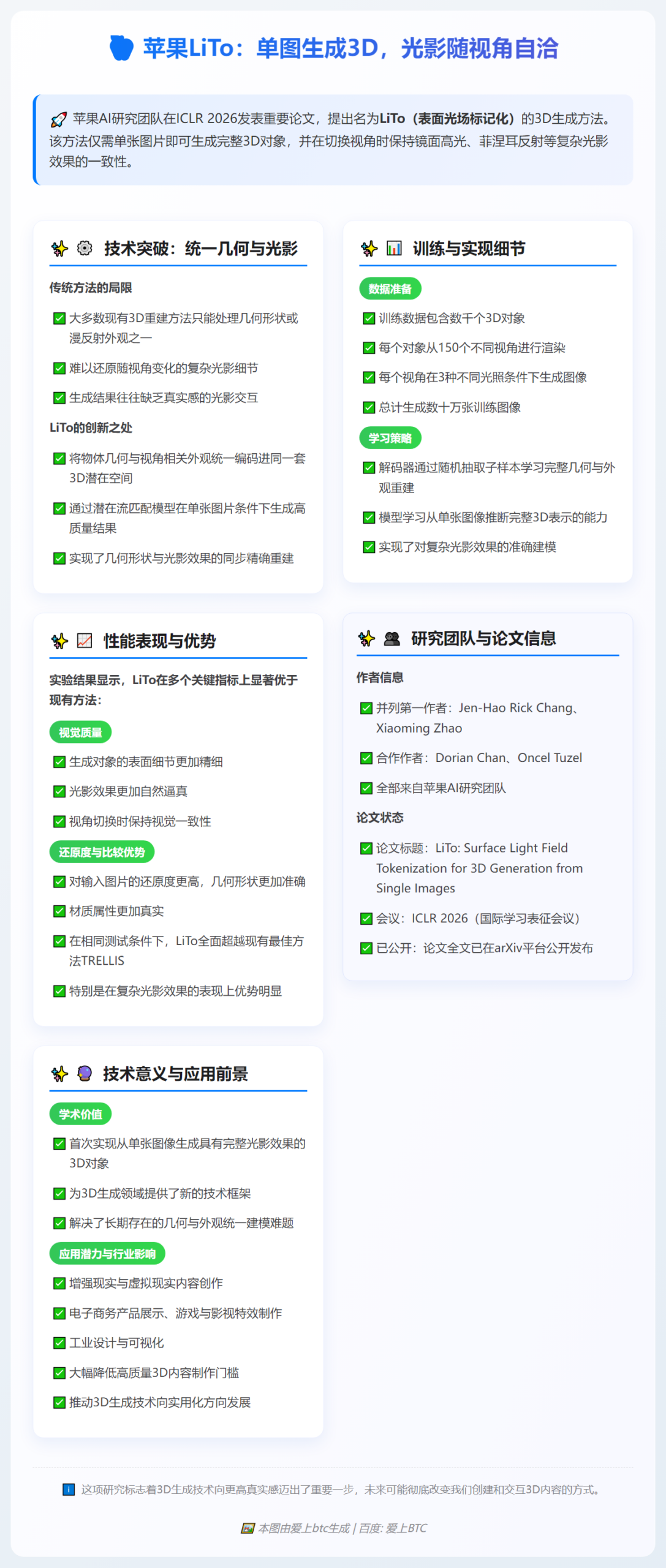This screenshot has height=1568, width=666.
Task: Click the sparkle icon before 性能表现与优势 heading
Action: pyautogui.click(x=59, y=641)
